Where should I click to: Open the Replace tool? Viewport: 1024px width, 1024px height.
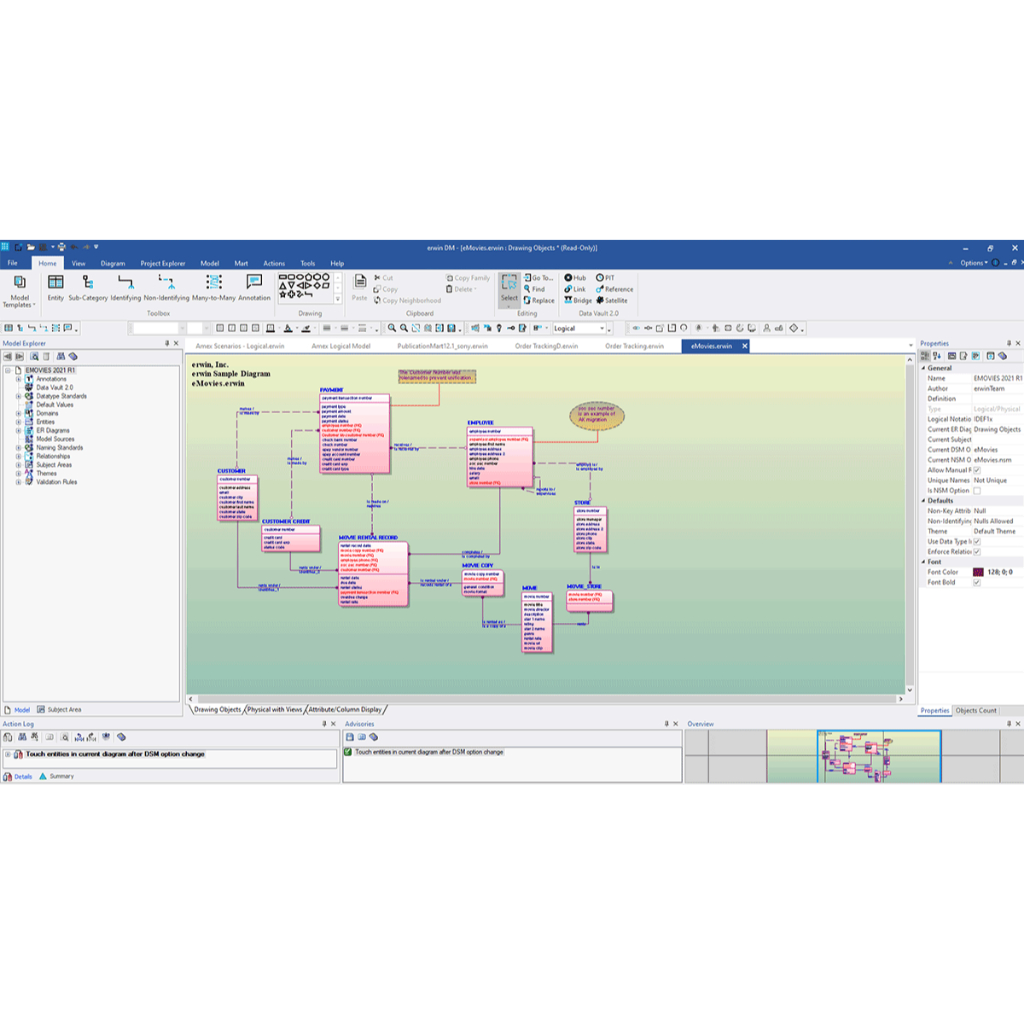tap(539, 300)
